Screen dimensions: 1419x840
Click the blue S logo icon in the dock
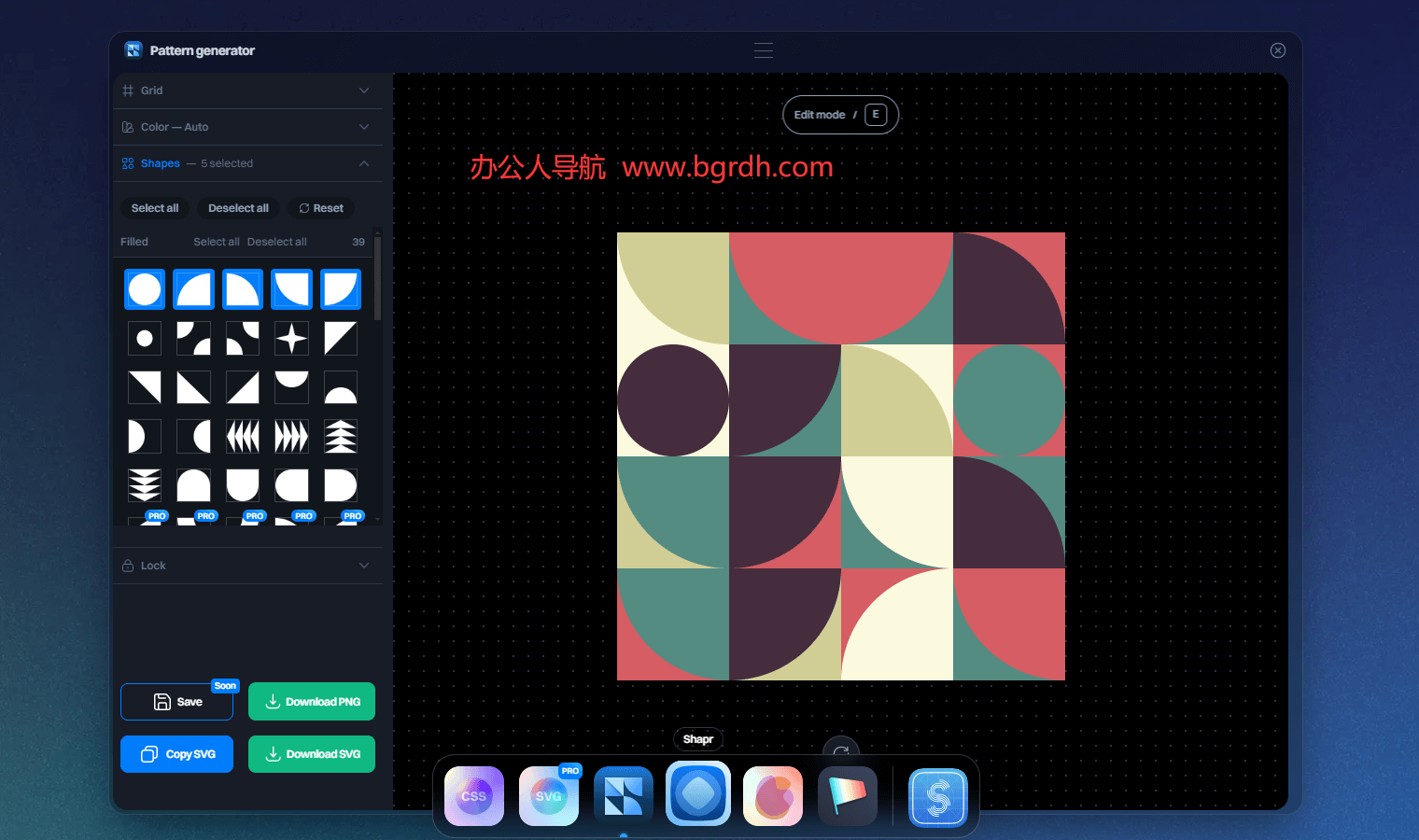tap(937, 797)
